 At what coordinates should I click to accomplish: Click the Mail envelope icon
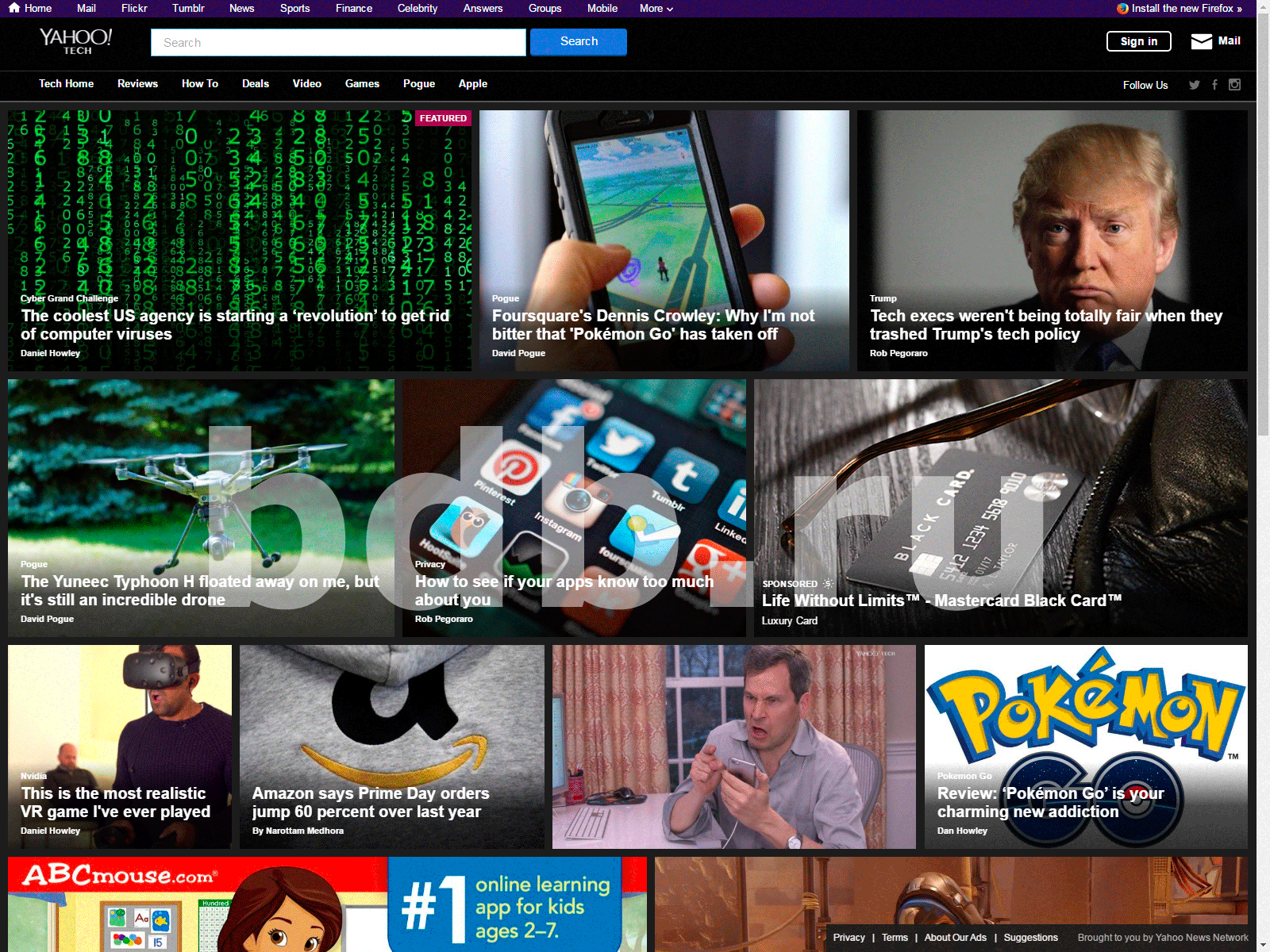coord(1202,41)
